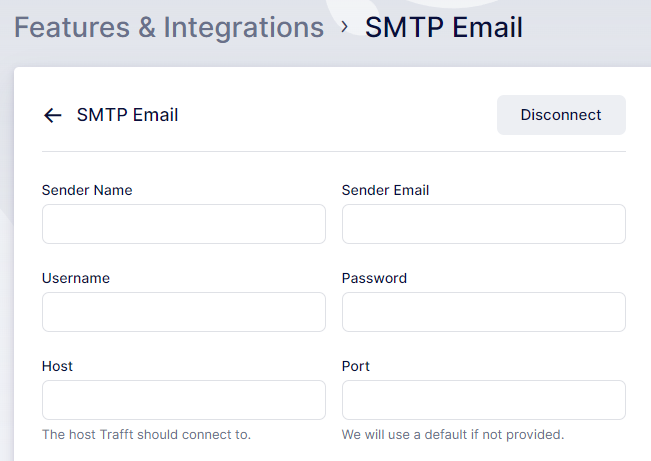The image size is (651, 461).
Task: Click the Port field label
Action: [356, 366]
